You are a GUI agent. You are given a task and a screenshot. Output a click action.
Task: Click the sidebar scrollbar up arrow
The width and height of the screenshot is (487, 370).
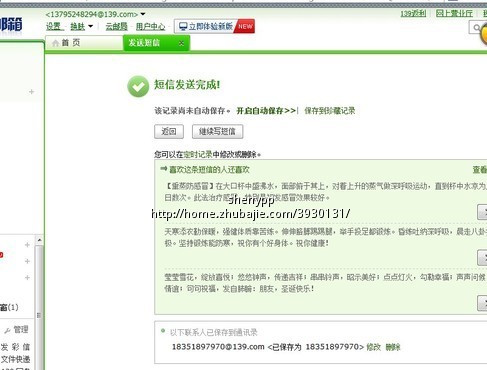(39, 240)
